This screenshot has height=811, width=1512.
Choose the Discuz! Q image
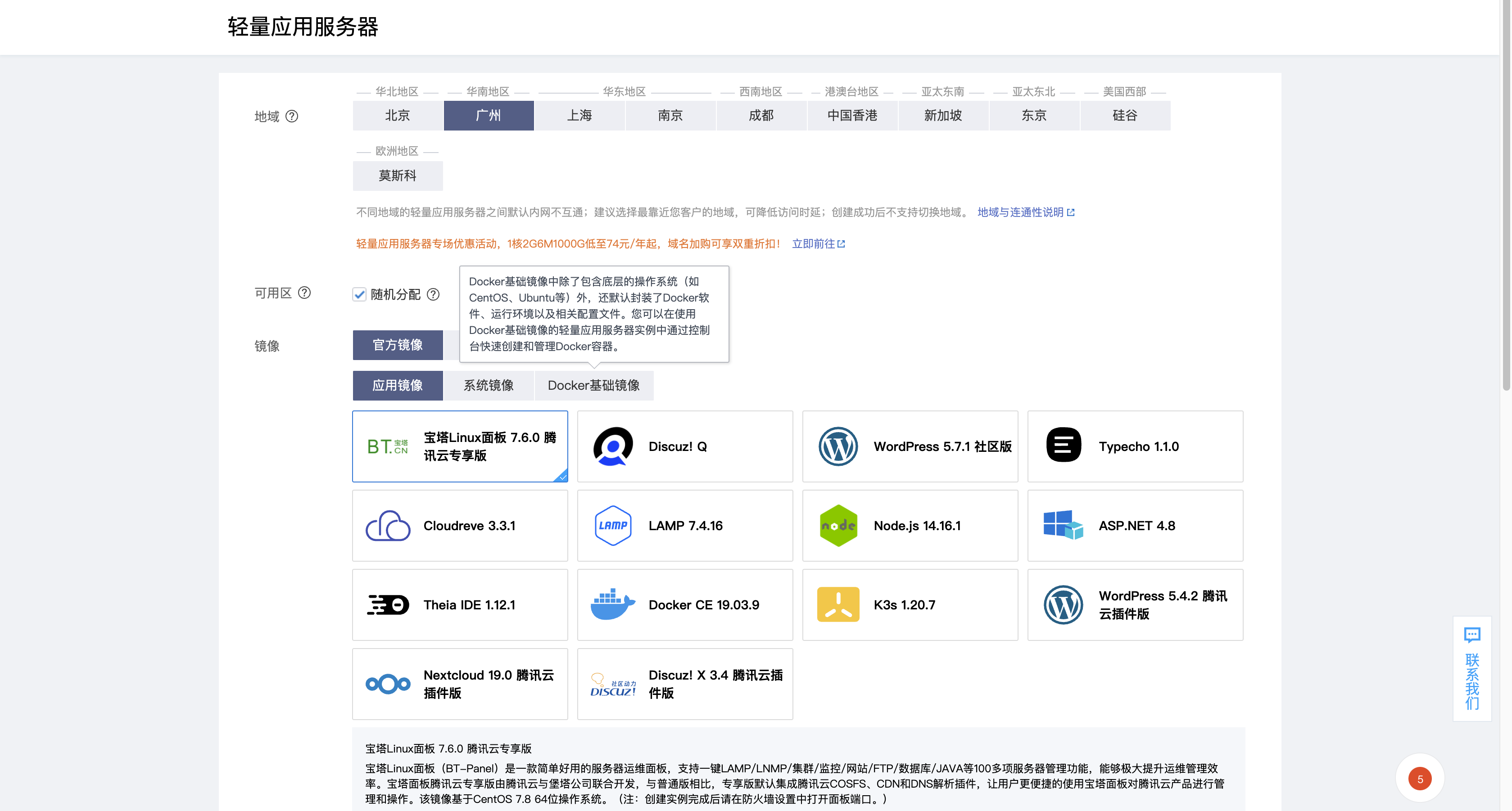tap(684, 446)
